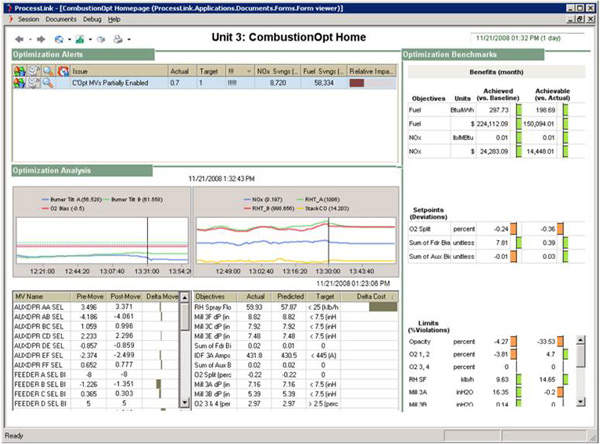
Task: Click the Back navigation arrow
Action: point(19,39)
